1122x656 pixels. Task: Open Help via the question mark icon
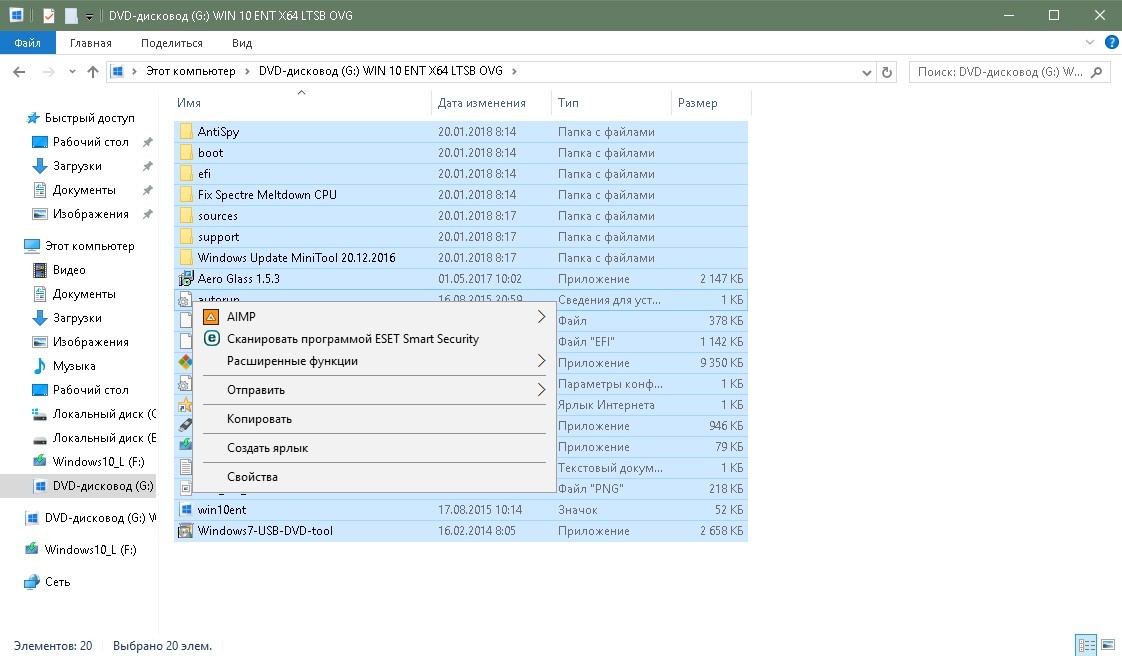[x=1111, y=42]
